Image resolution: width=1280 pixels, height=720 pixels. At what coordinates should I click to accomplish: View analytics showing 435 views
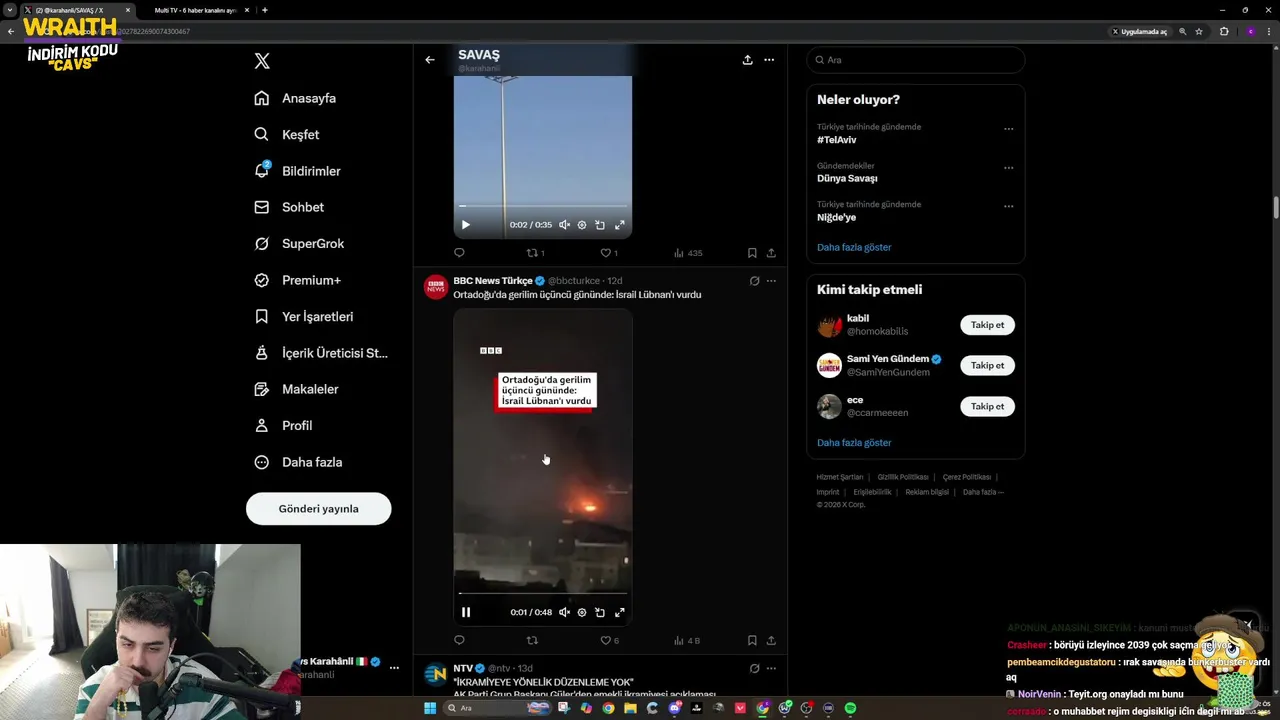688,253
